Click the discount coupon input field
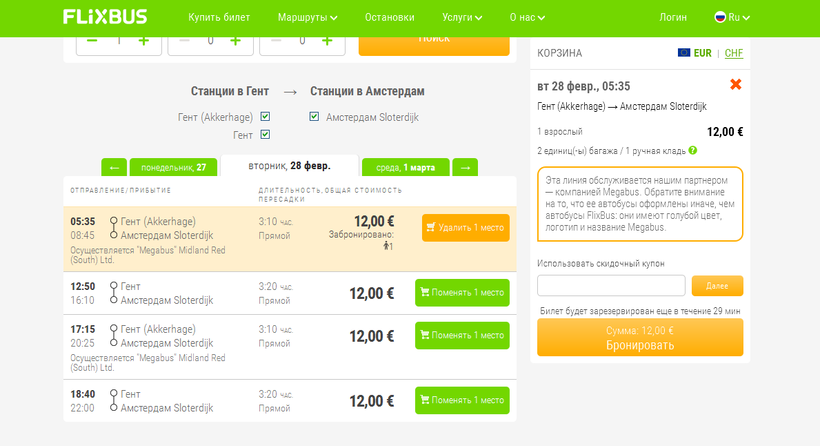 tap(611, 286)
